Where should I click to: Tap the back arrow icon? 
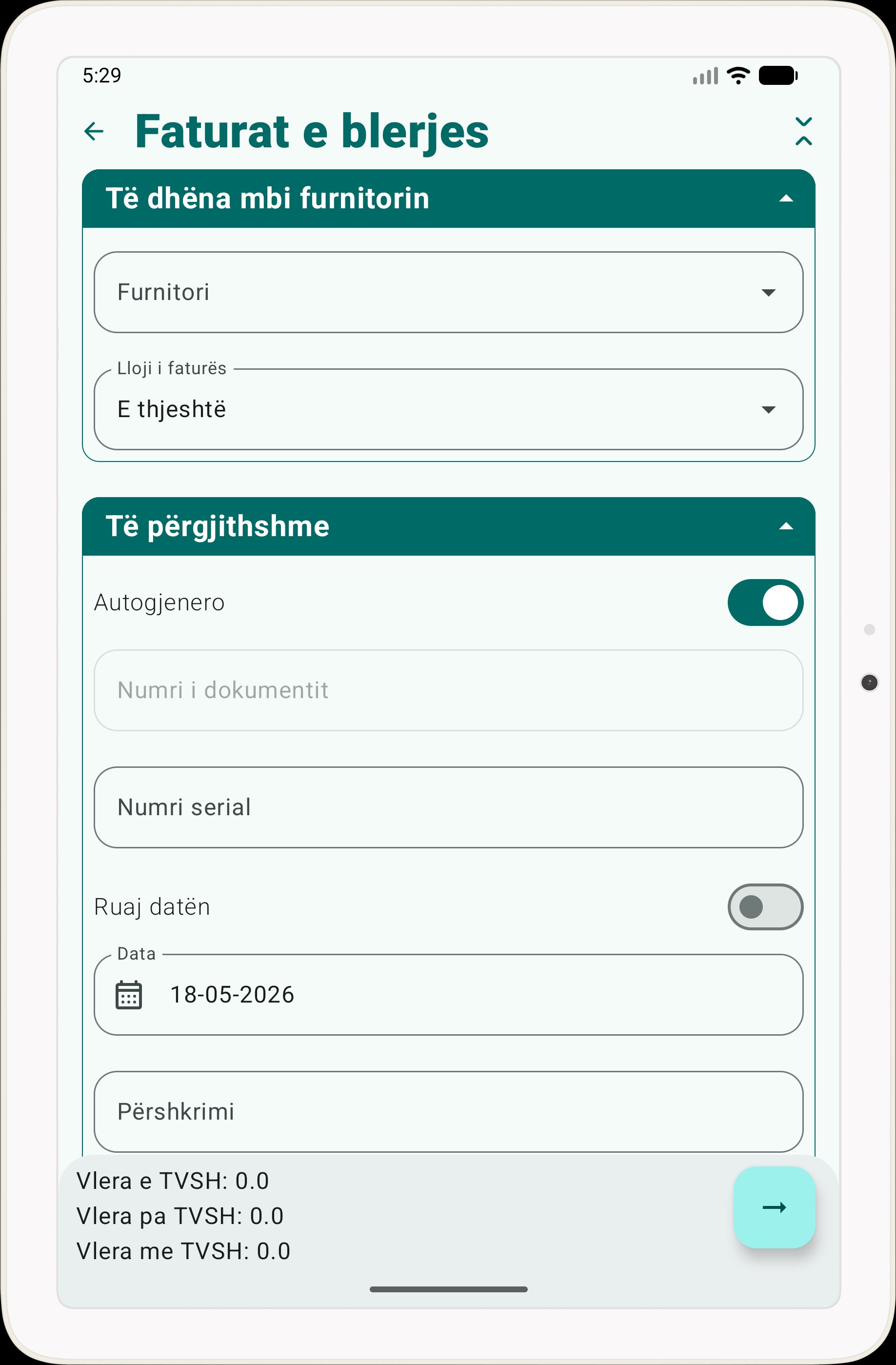(94, 131)
